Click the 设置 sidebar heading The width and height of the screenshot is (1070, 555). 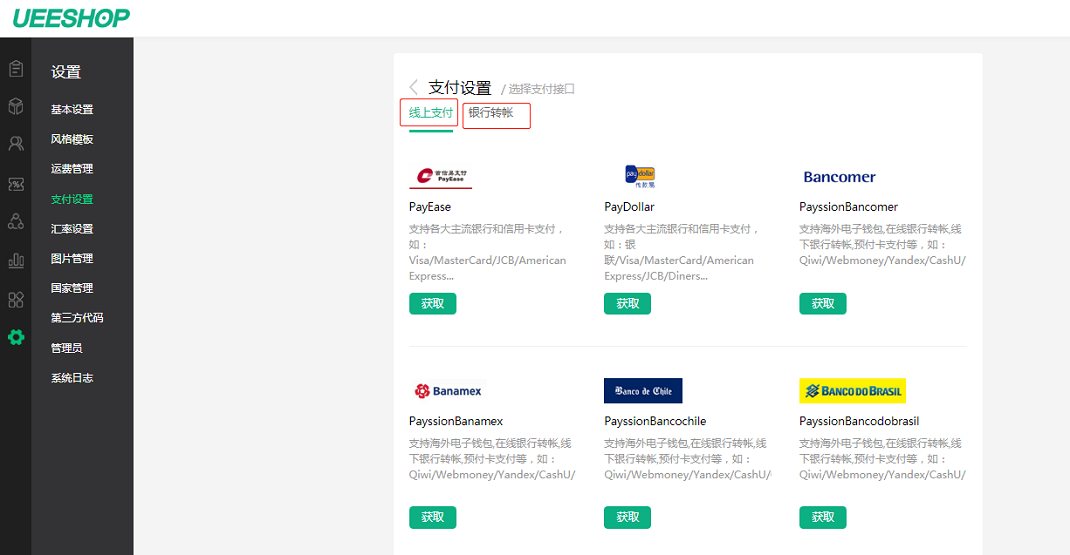[66, 72]
